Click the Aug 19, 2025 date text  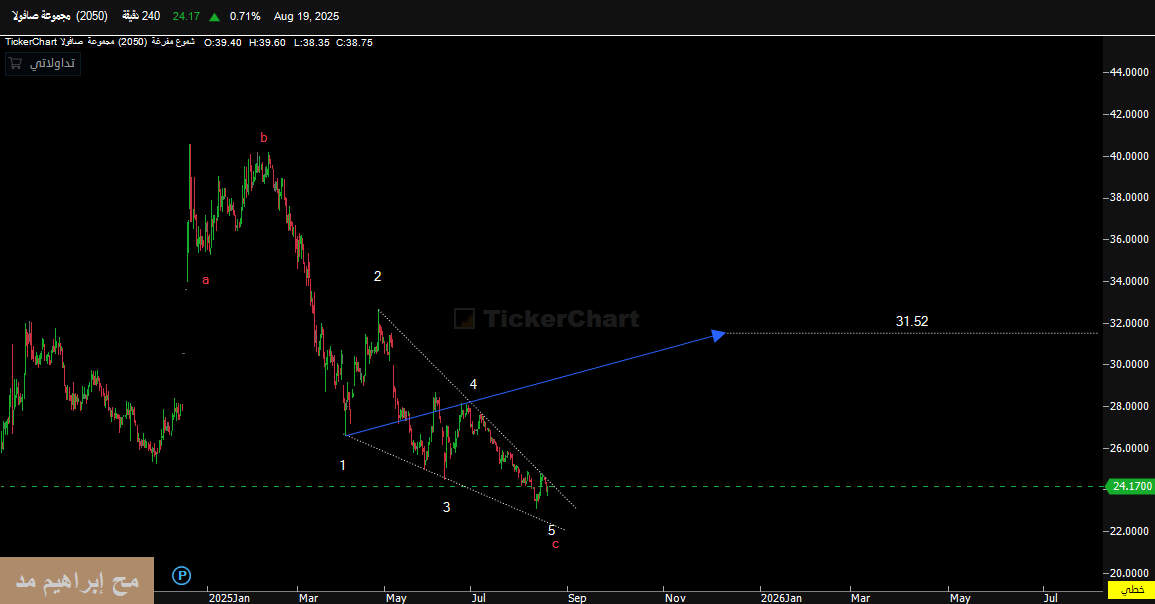pyautogui.click(x=306, y=16)
